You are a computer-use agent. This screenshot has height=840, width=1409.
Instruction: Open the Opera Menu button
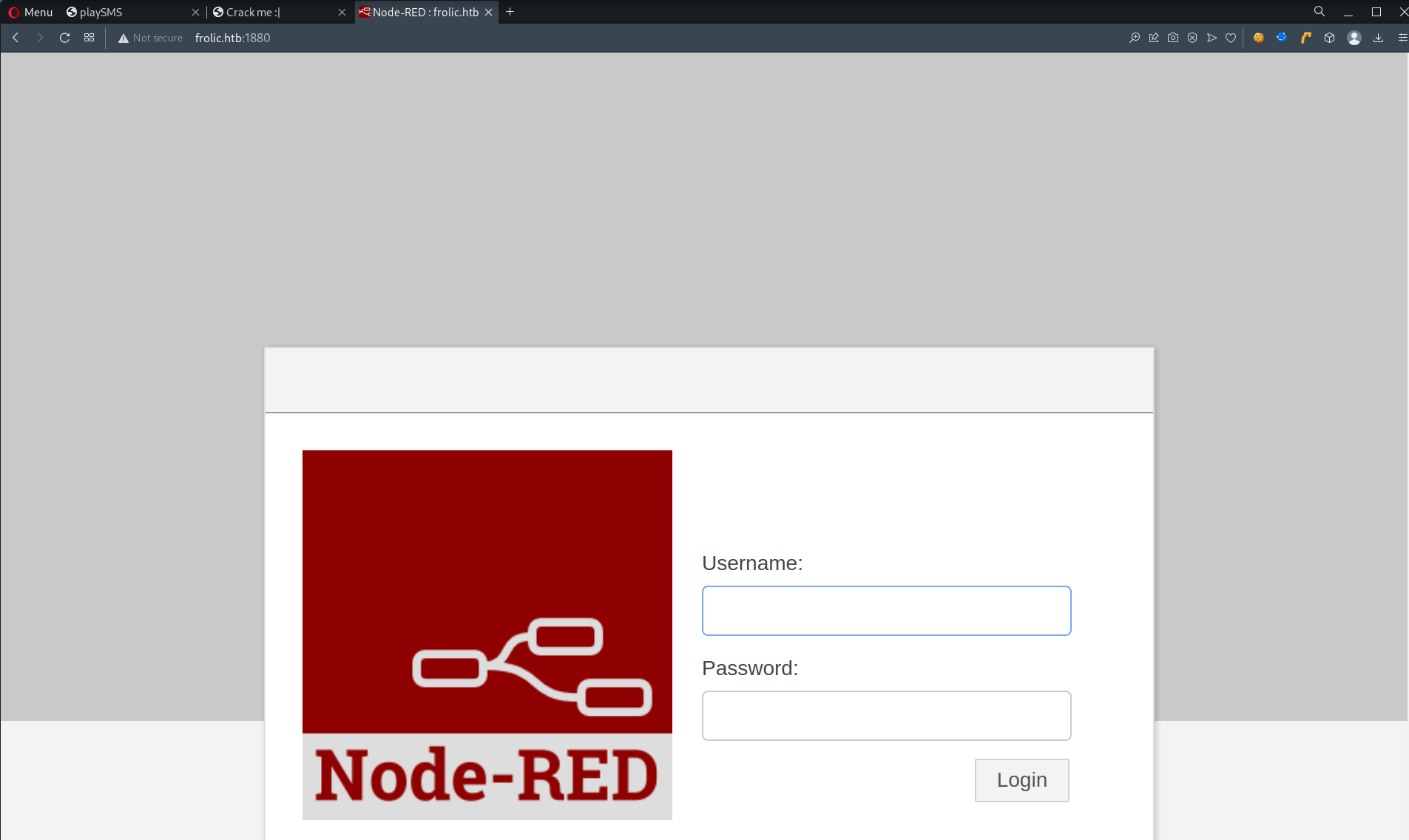click(30, 12)
